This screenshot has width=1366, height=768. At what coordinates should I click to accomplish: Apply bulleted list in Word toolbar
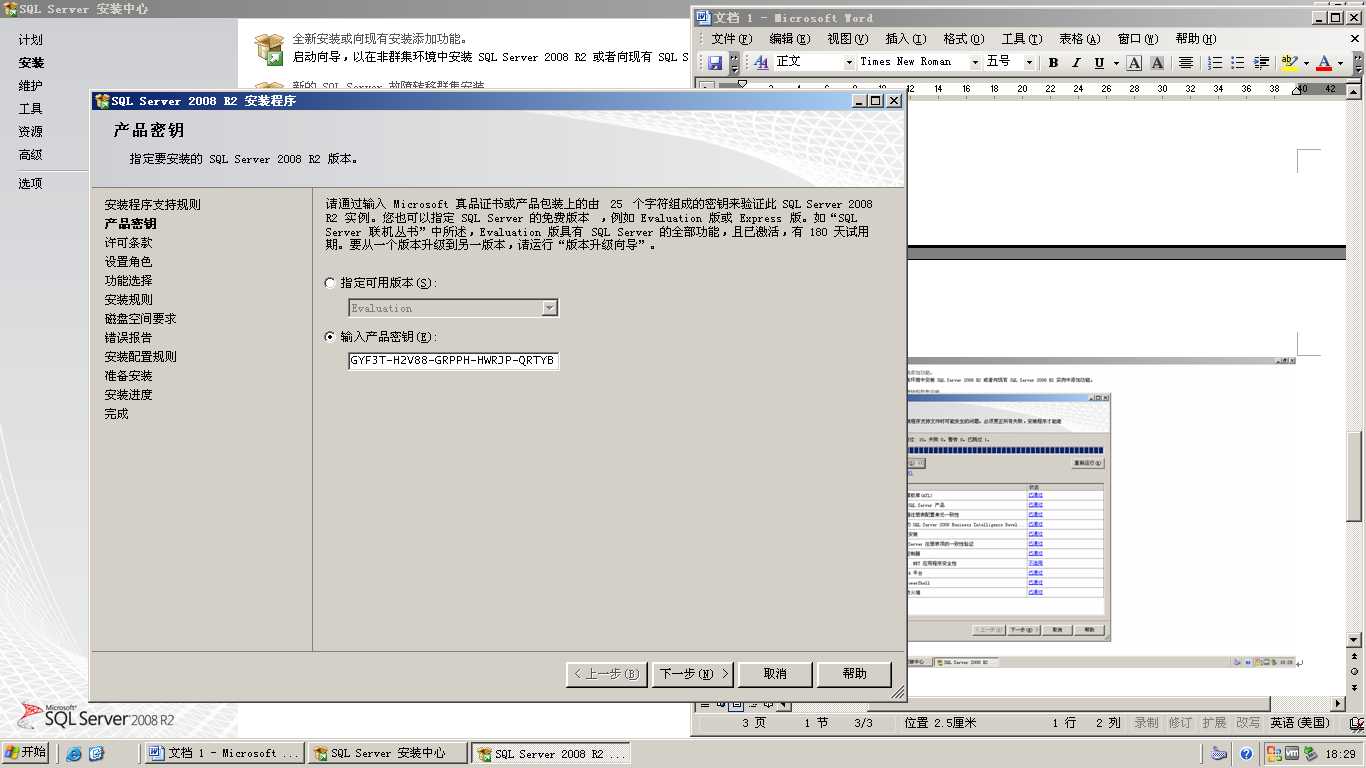pyautogui.click(x=1238, y=62)
